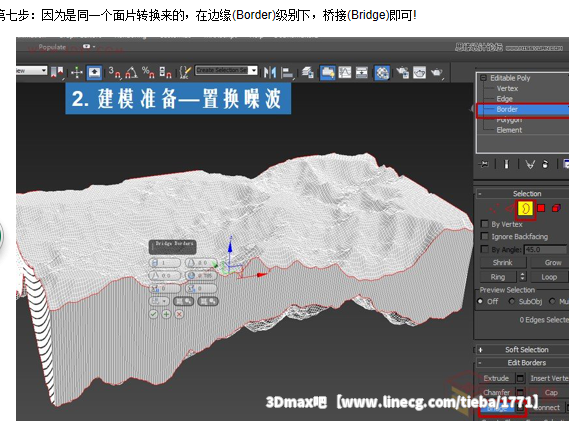Open the Manage Layers icon

[307, 72]
